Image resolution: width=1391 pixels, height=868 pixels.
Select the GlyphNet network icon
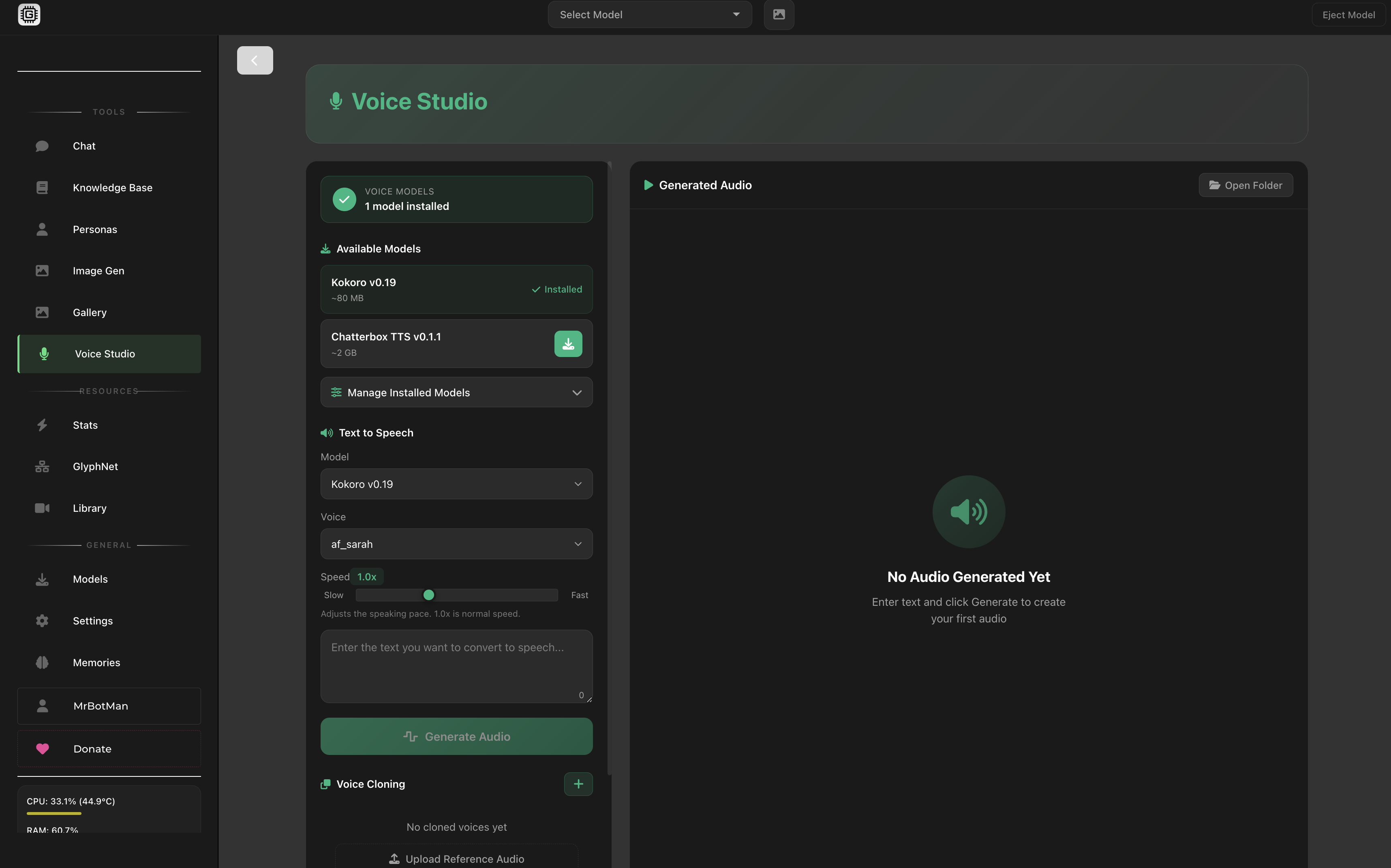43,466
